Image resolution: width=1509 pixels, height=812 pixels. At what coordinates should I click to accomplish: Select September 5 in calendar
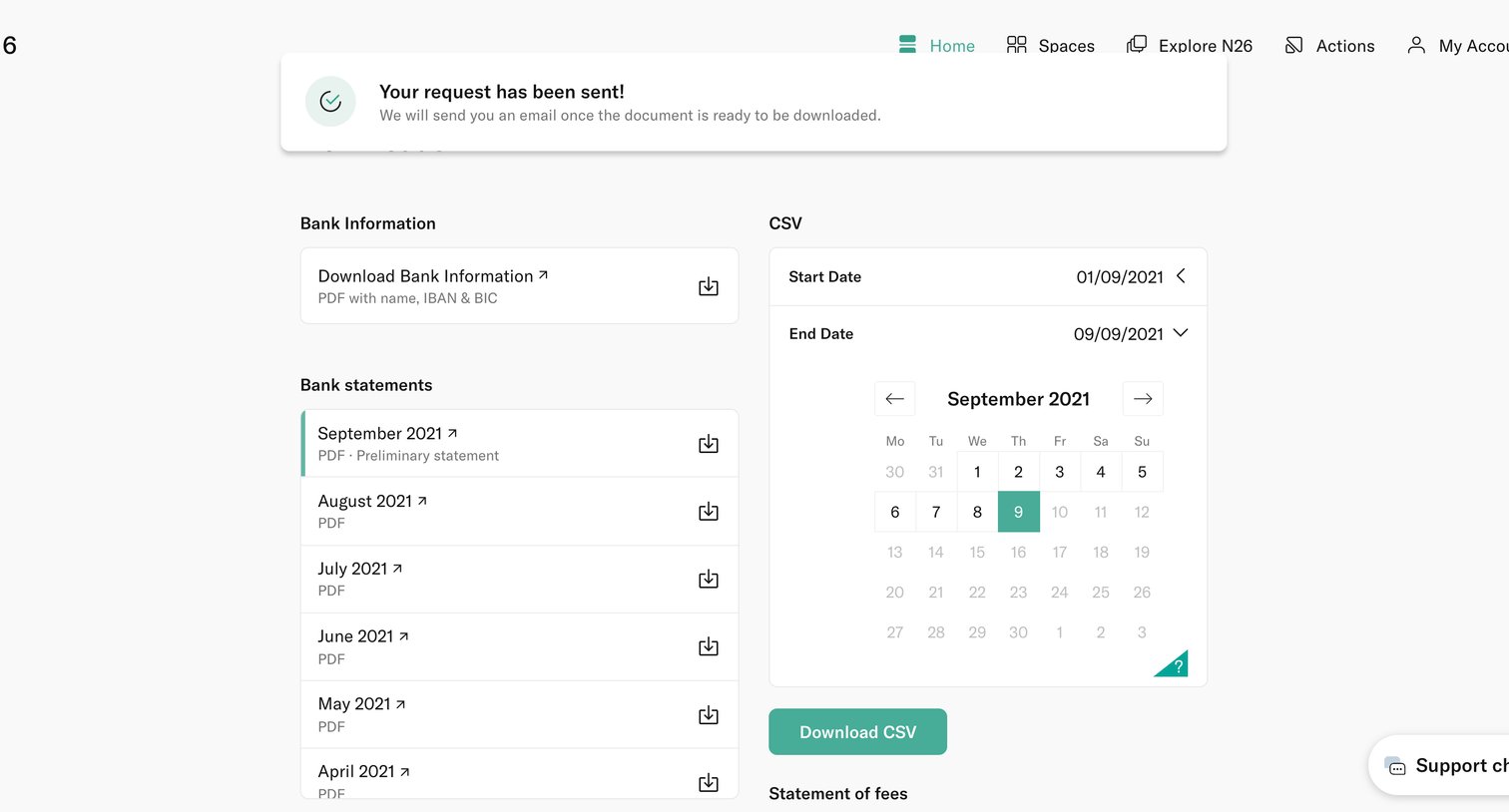(1142, 472)
